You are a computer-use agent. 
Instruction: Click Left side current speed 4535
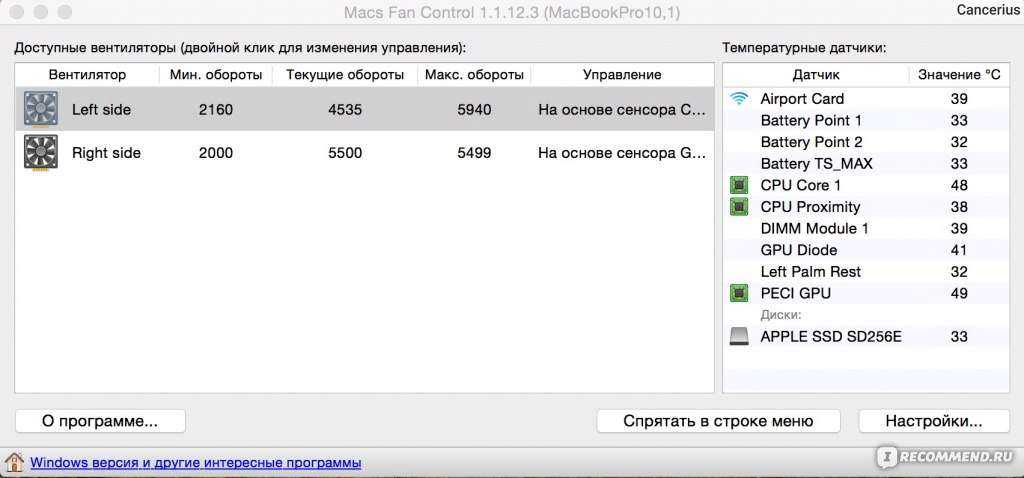(x=345, y=110)
